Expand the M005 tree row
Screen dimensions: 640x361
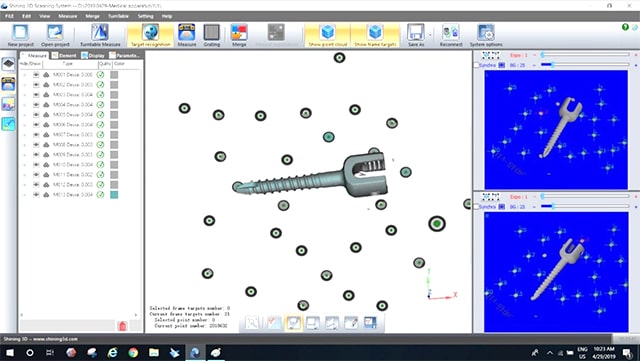(x=24, y=115)
